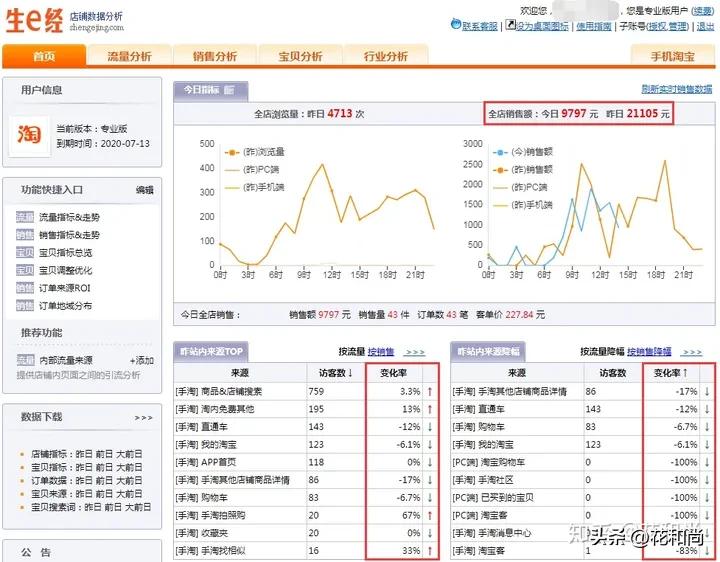Click 退出 to log out
Screen dimensions: 720x562
705,26
